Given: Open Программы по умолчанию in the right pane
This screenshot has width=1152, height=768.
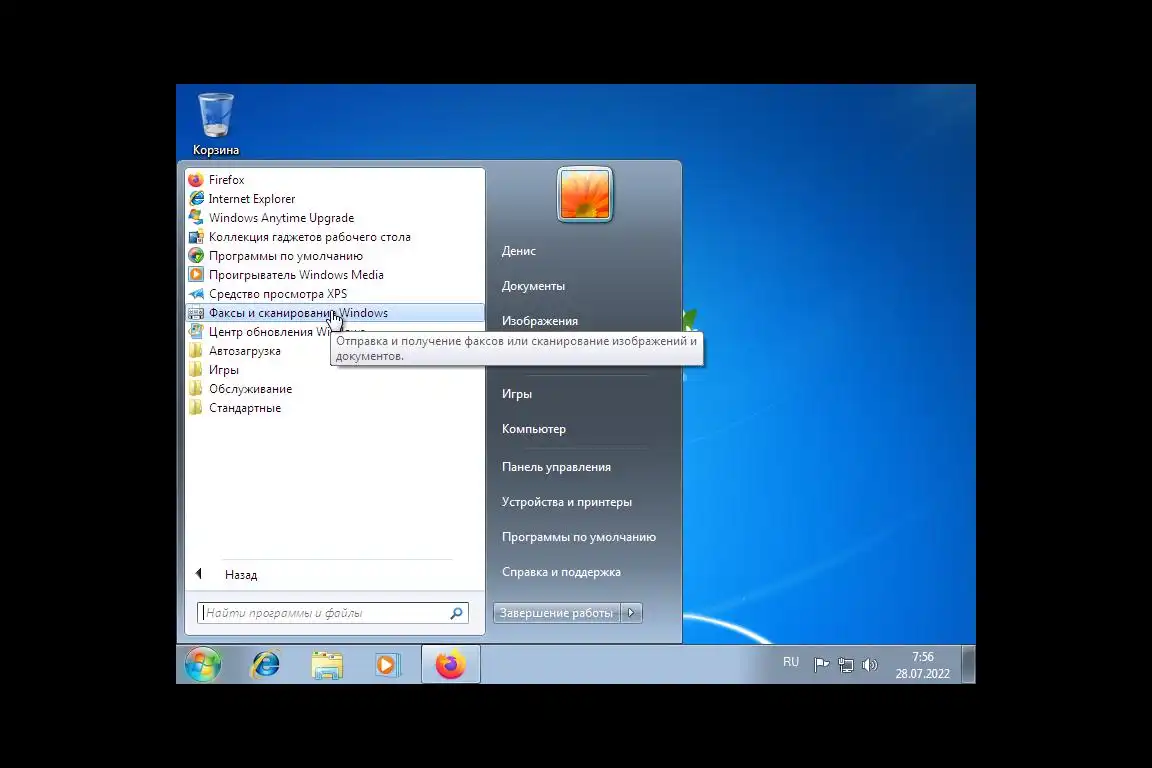Looking at the screenshot, I should pyautogui.click(x=579, y=537).
